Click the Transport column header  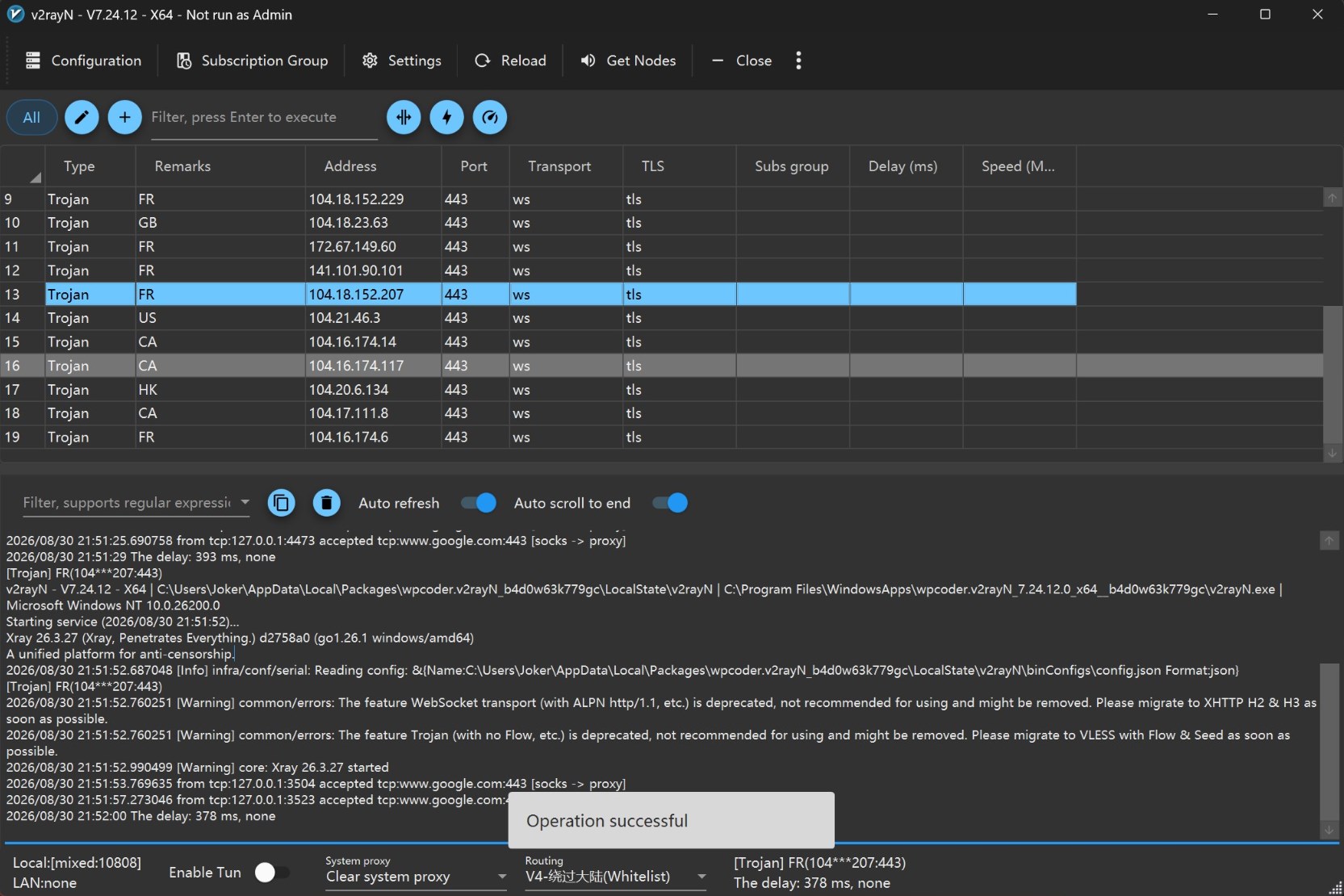point(566,166)
